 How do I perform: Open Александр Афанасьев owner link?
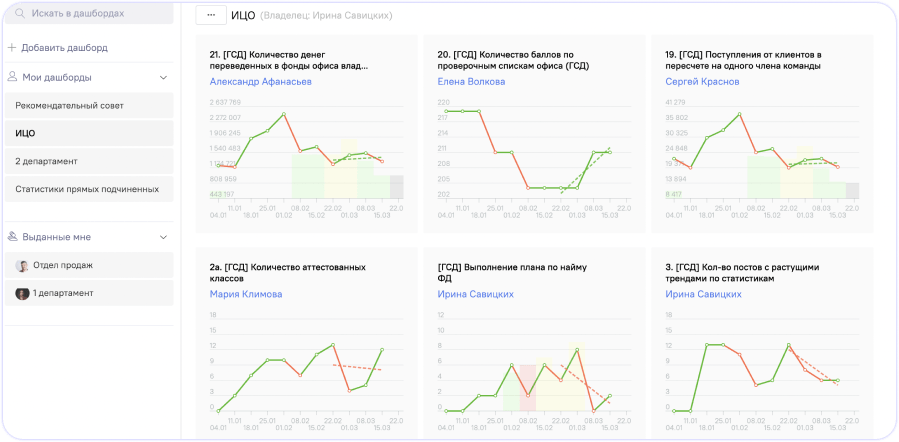[261, 82]
